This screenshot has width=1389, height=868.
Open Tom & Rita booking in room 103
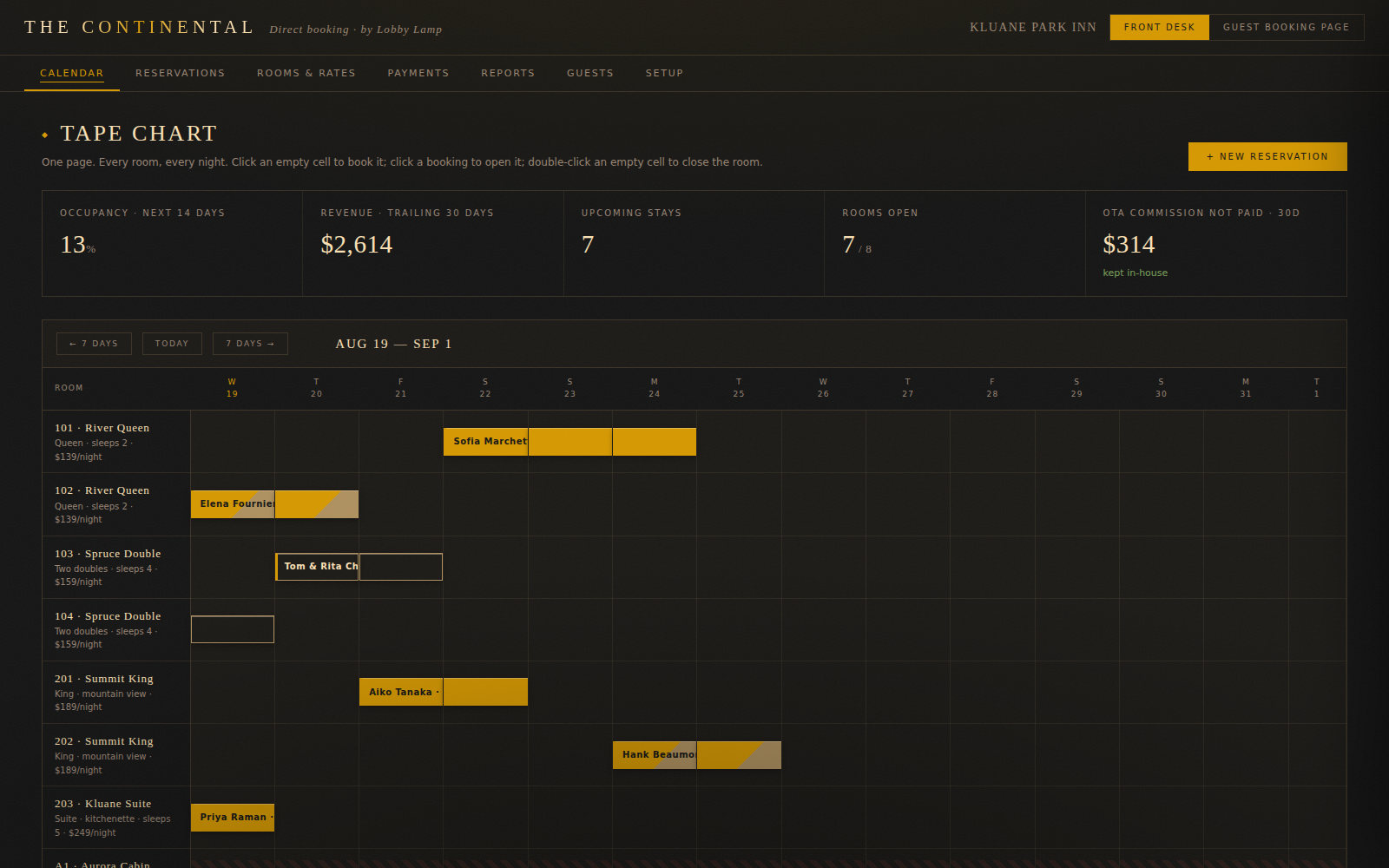[x=359, y=567]
